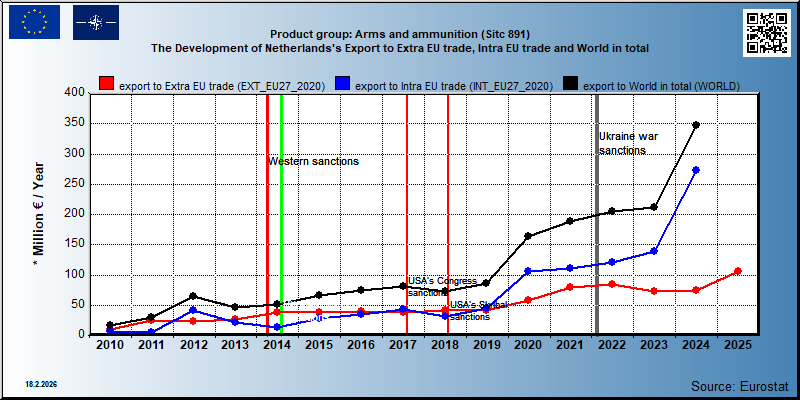Click the x-axis year label 2010
Image resolution: width=800 pixels, height=400 pixels.
pos(110,345)
